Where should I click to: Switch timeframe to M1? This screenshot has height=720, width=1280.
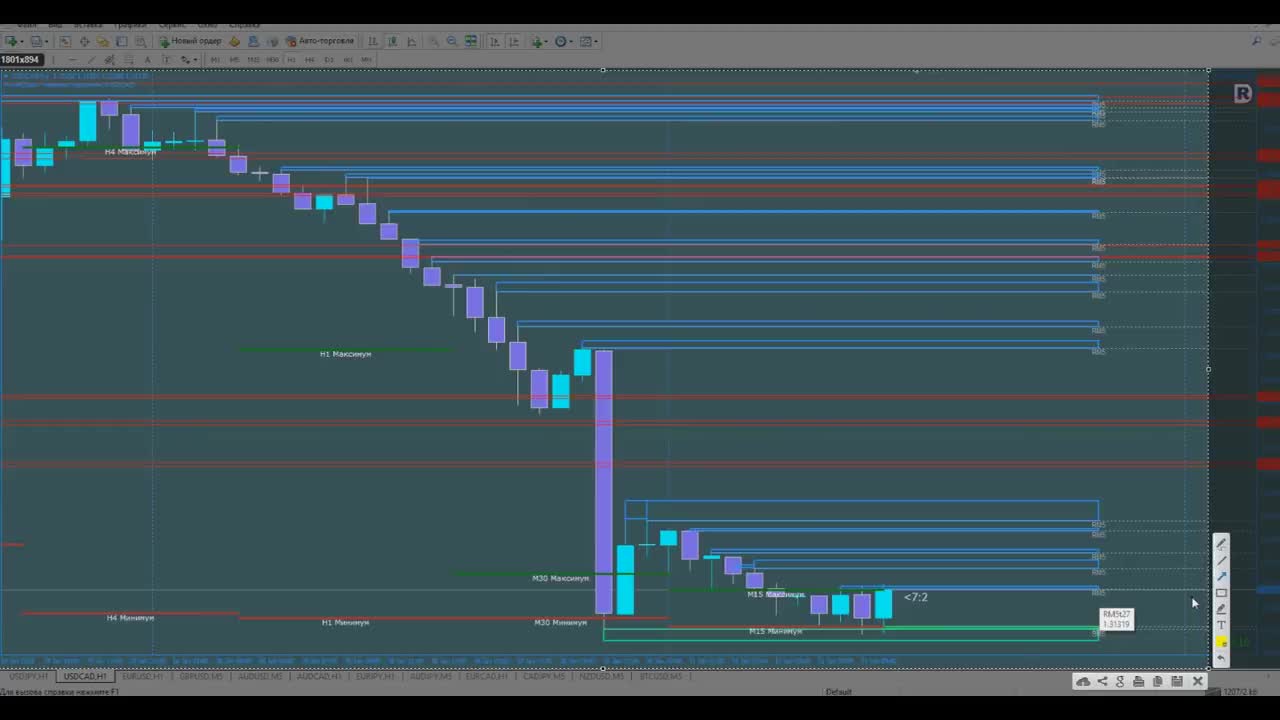(215, 60)
